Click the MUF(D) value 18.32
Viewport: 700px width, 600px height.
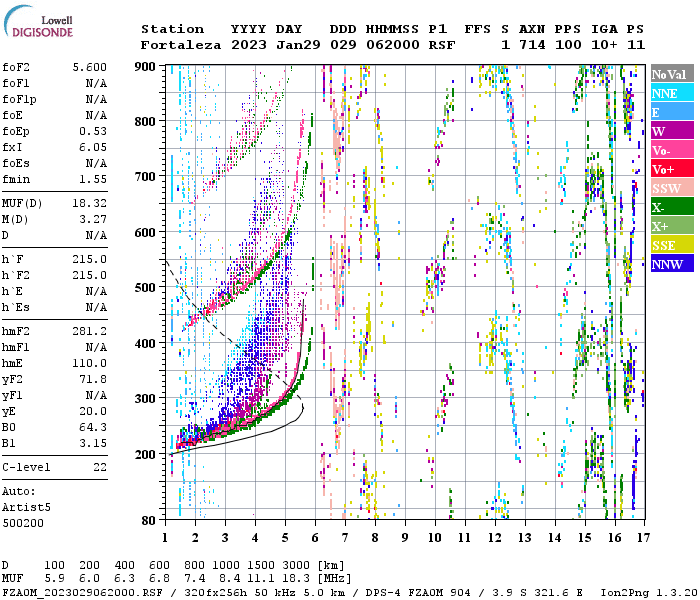tap(90, 204)
